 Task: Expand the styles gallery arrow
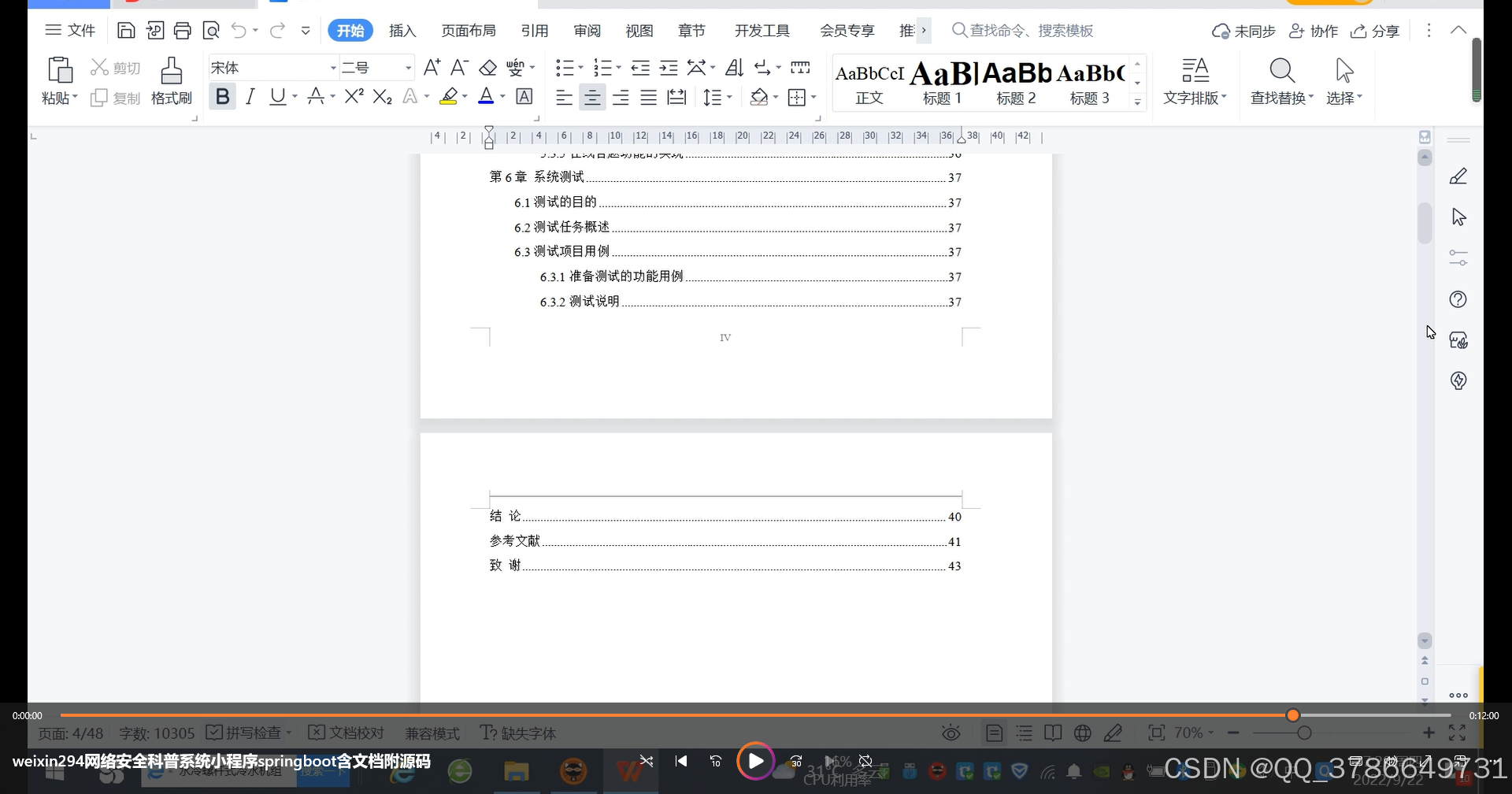tap(1137, 102)
